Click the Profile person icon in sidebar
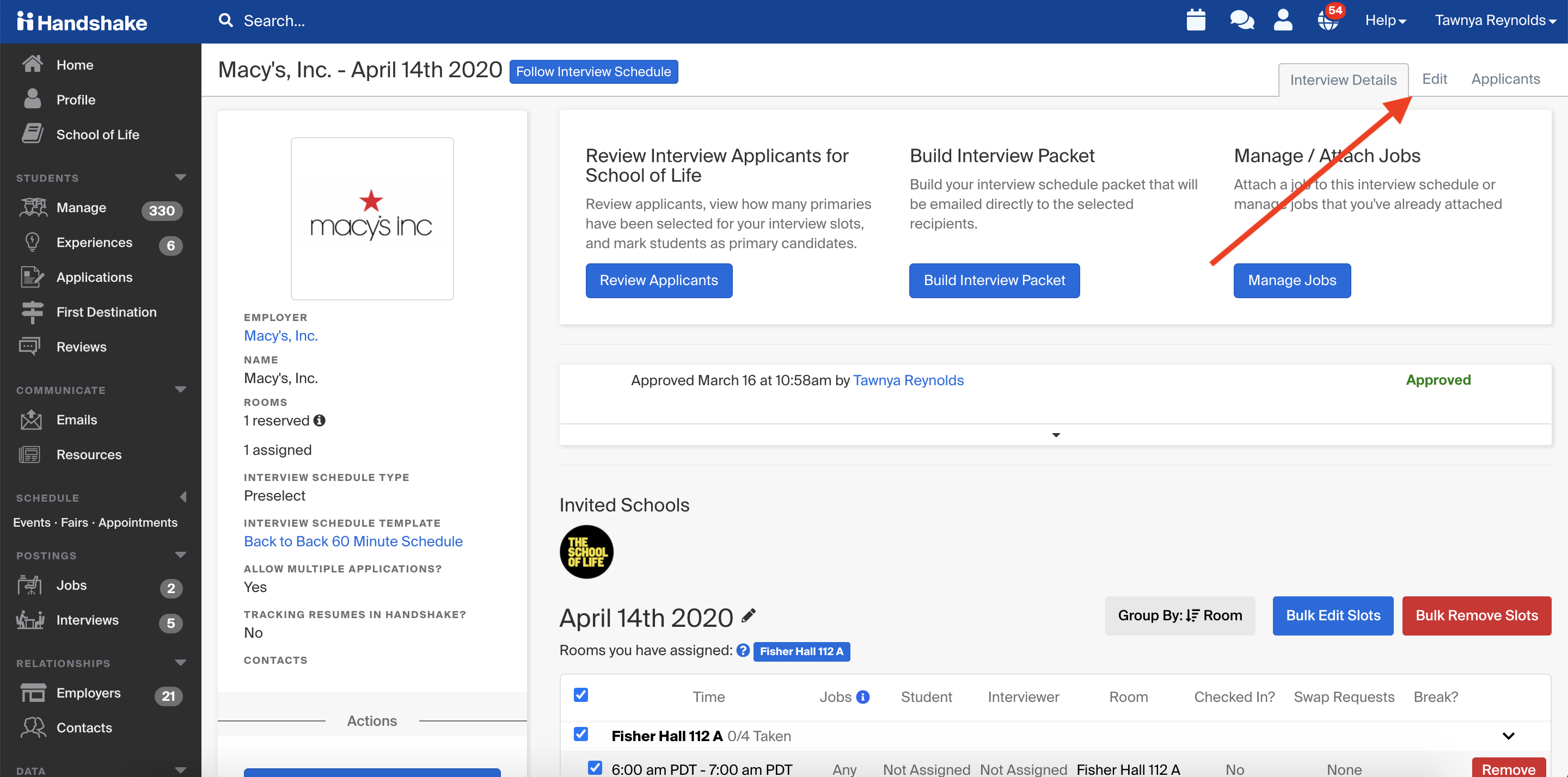 point(32,98)
